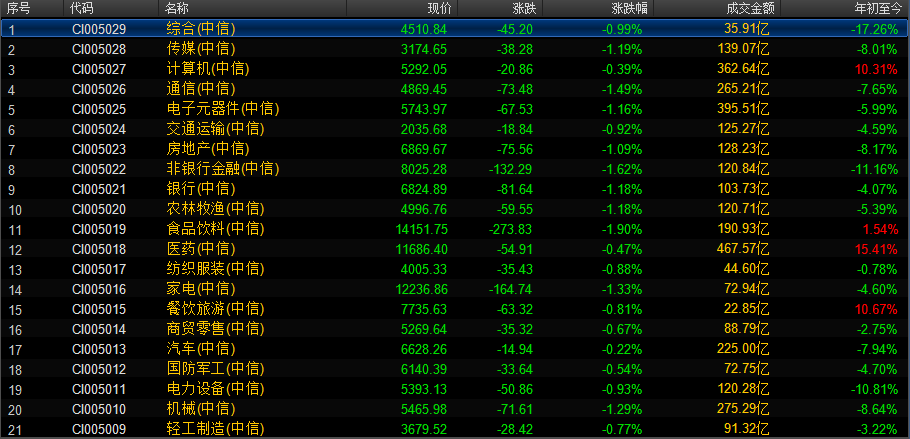Click code CI005021 for the bank sector
910x439 pixels.
pos(99,189)
